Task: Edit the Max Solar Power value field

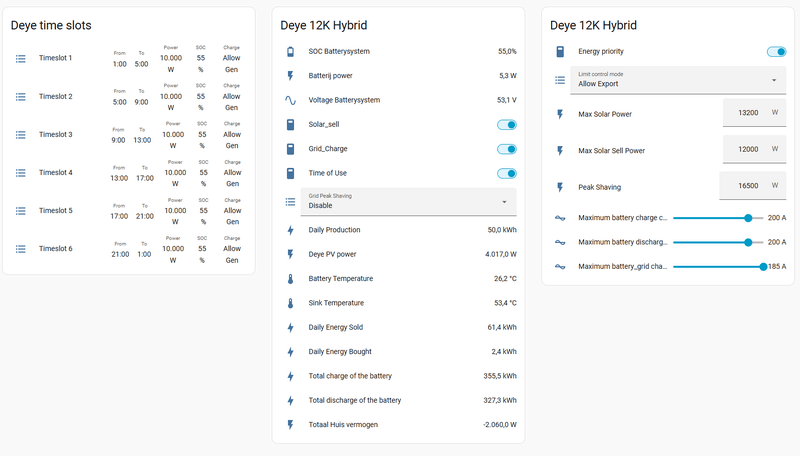Action: 754,113
